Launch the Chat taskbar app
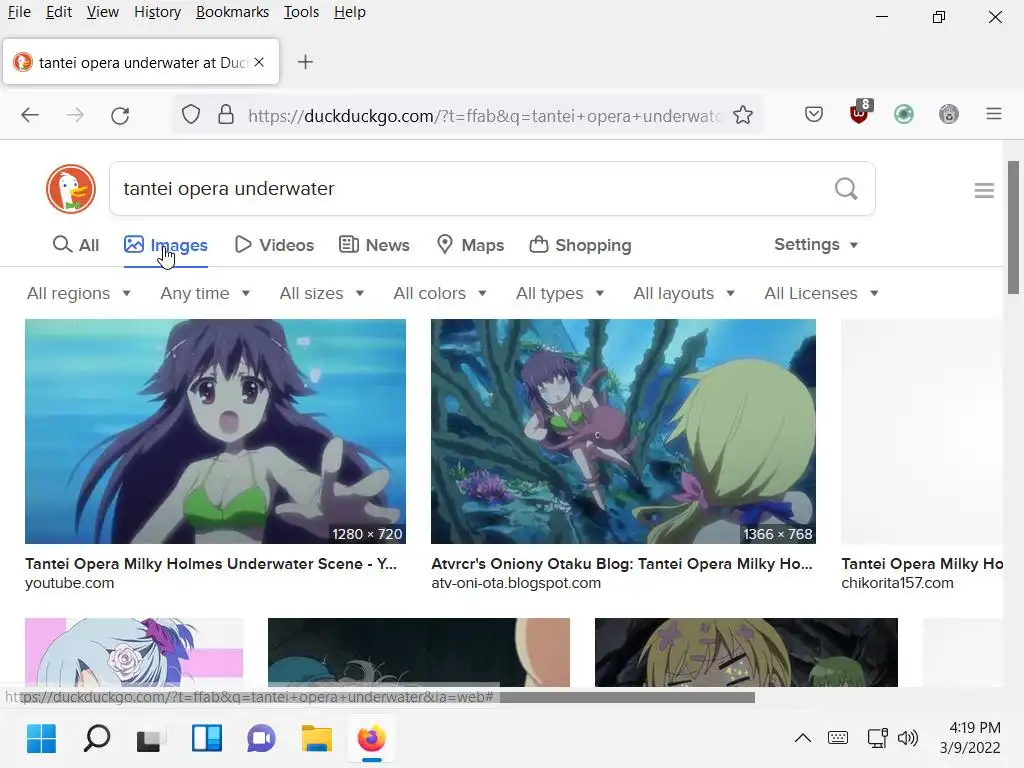Viewport: 1024px width, 768px height. (x=261, y=739)
